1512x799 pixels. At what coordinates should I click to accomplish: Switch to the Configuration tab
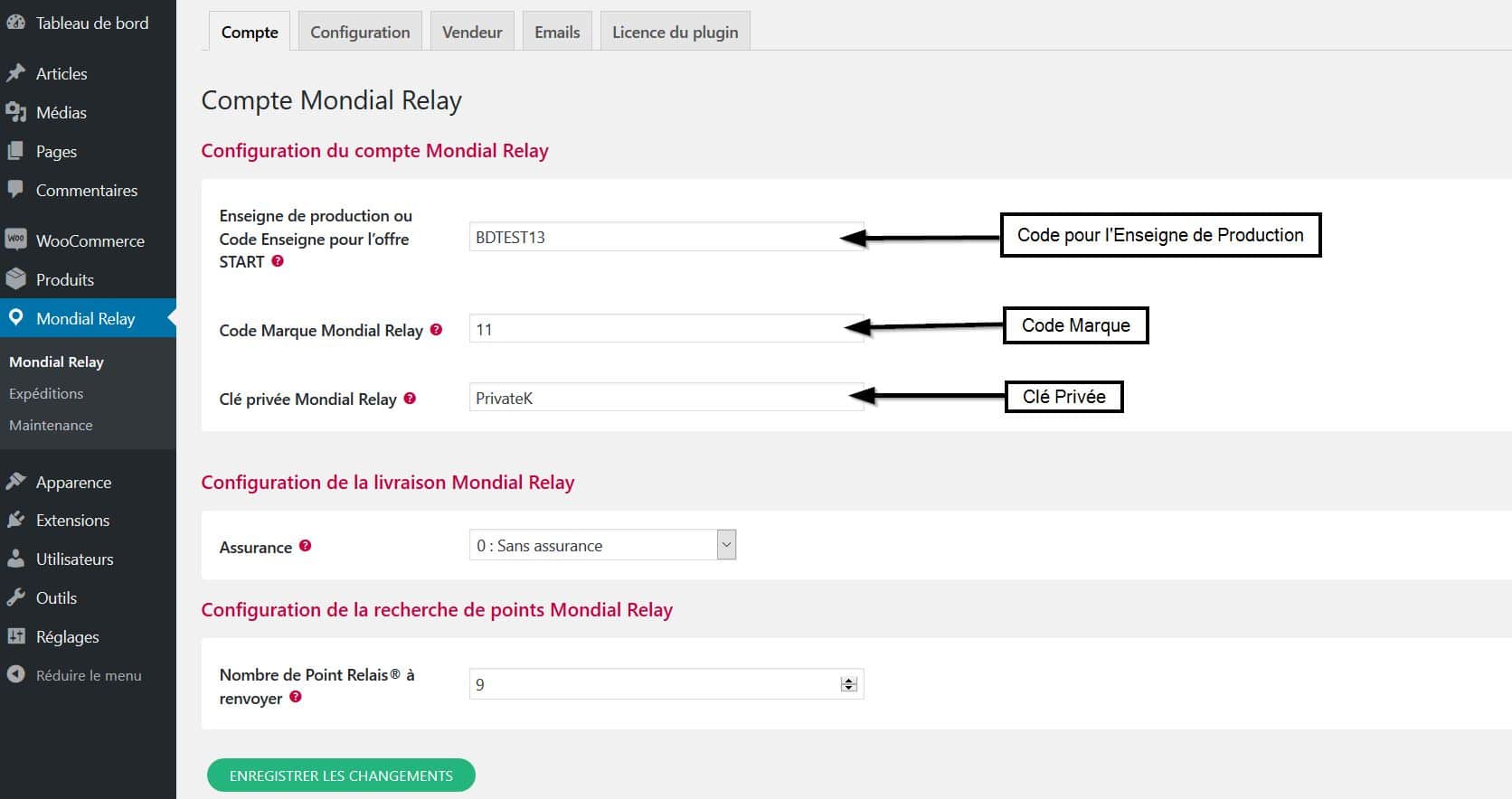pyautogui.click(x=360, y=32)
